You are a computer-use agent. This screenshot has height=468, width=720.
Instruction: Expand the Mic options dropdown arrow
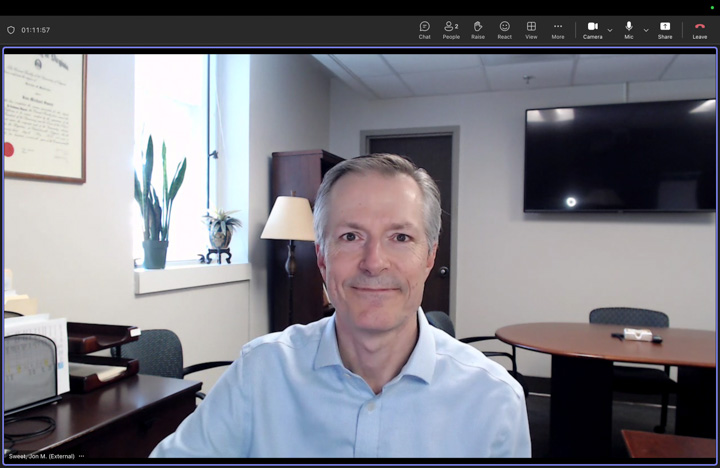pyautogui.click(x=646, y=30)
